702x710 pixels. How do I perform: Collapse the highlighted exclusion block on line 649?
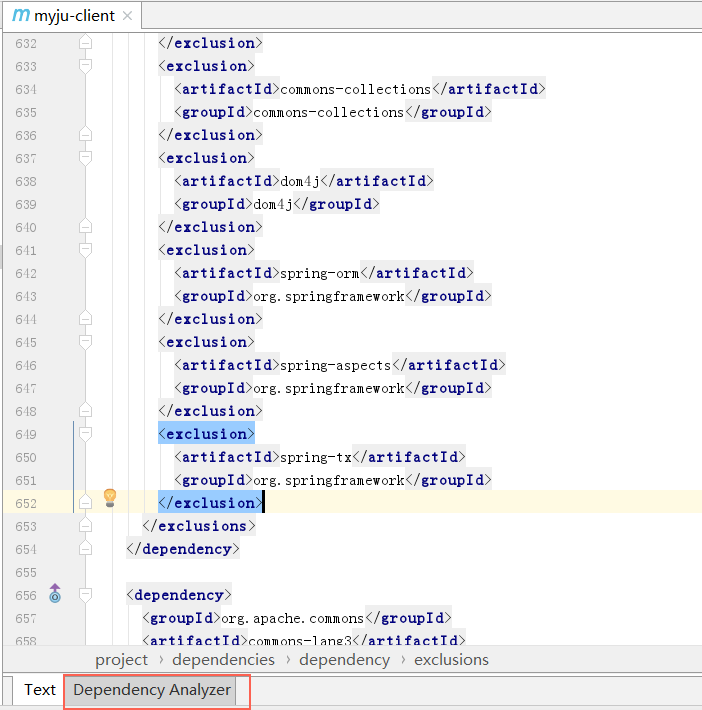[x=85, y=434]
